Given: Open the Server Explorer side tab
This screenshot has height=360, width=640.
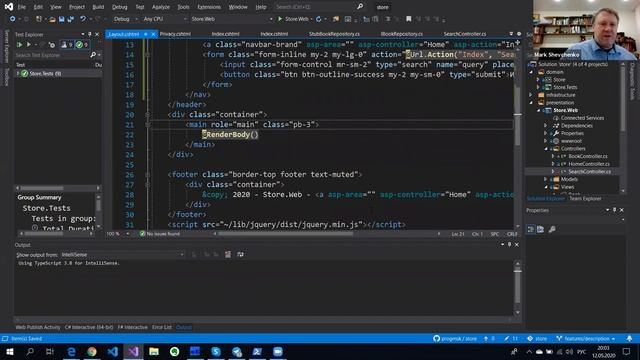Looking at the screenshot, I should point(6,46).
